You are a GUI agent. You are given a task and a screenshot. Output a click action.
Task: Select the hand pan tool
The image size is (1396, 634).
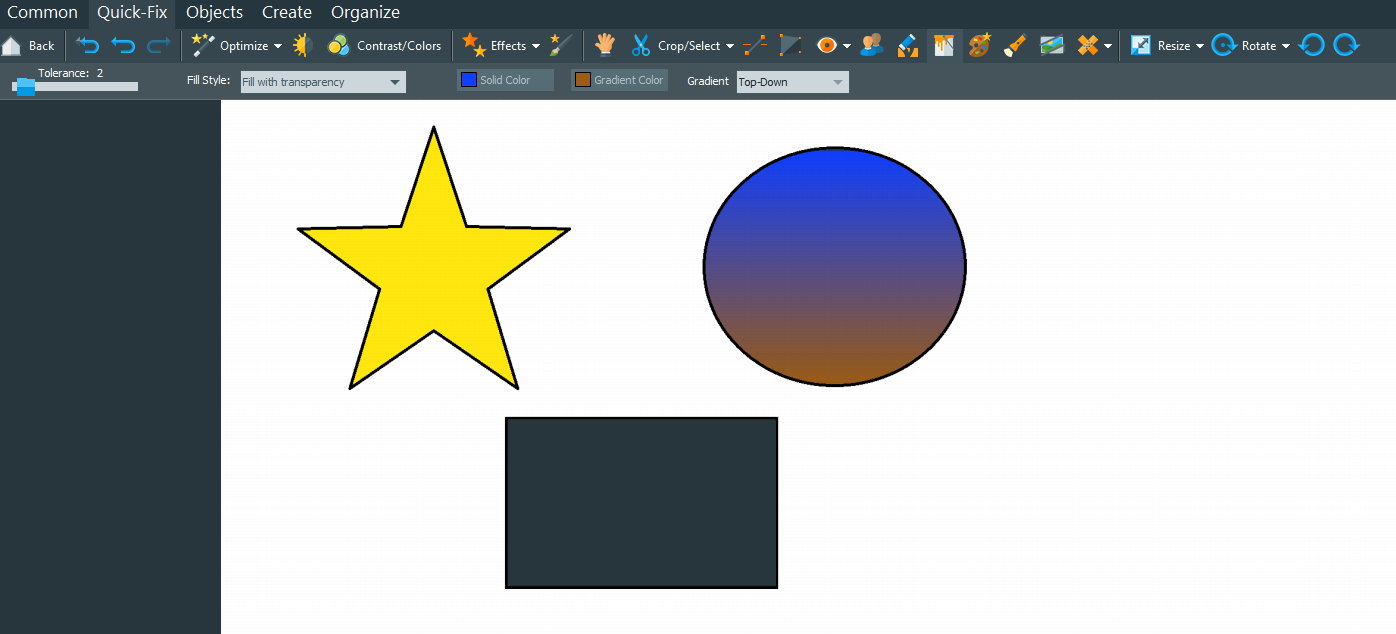pyautogui.click(x=605, y=45)
